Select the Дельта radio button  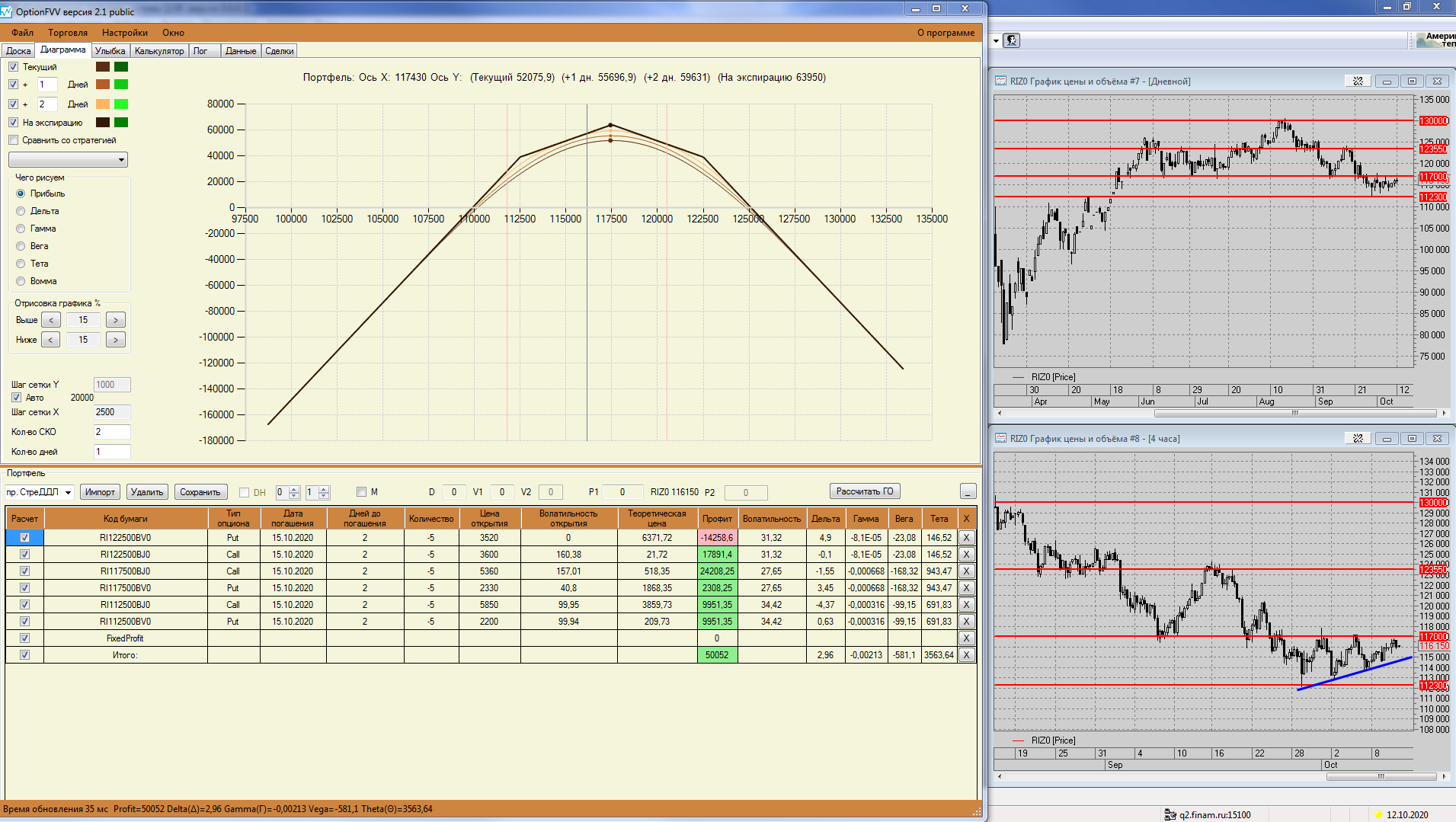21,211
